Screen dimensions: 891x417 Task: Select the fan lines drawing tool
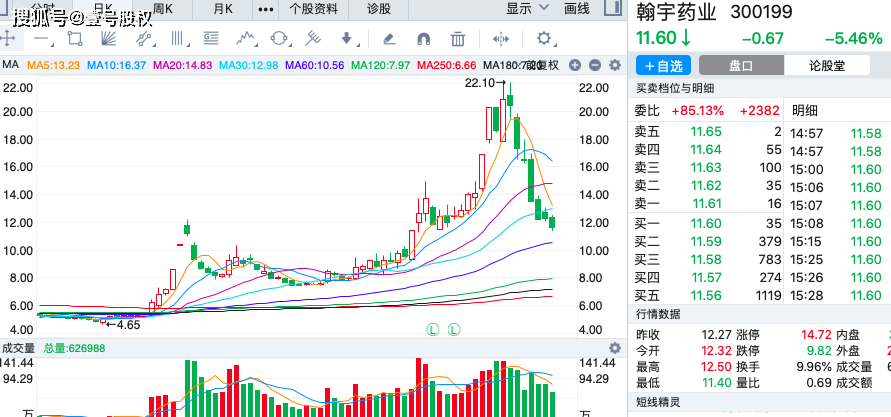[109, 39]
